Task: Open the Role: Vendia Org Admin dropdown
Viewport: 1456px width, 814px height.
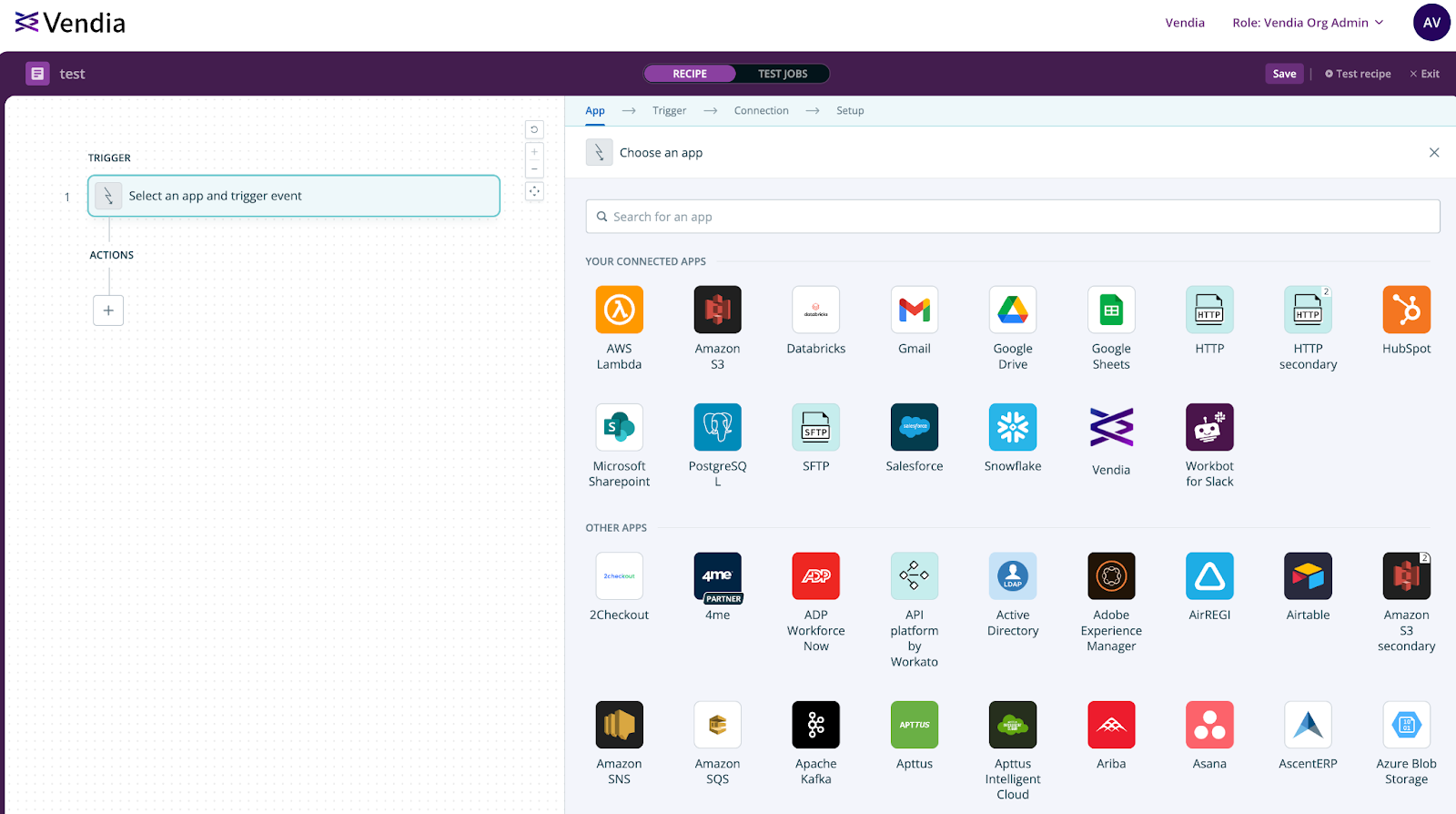Action: click(1308, 23)
